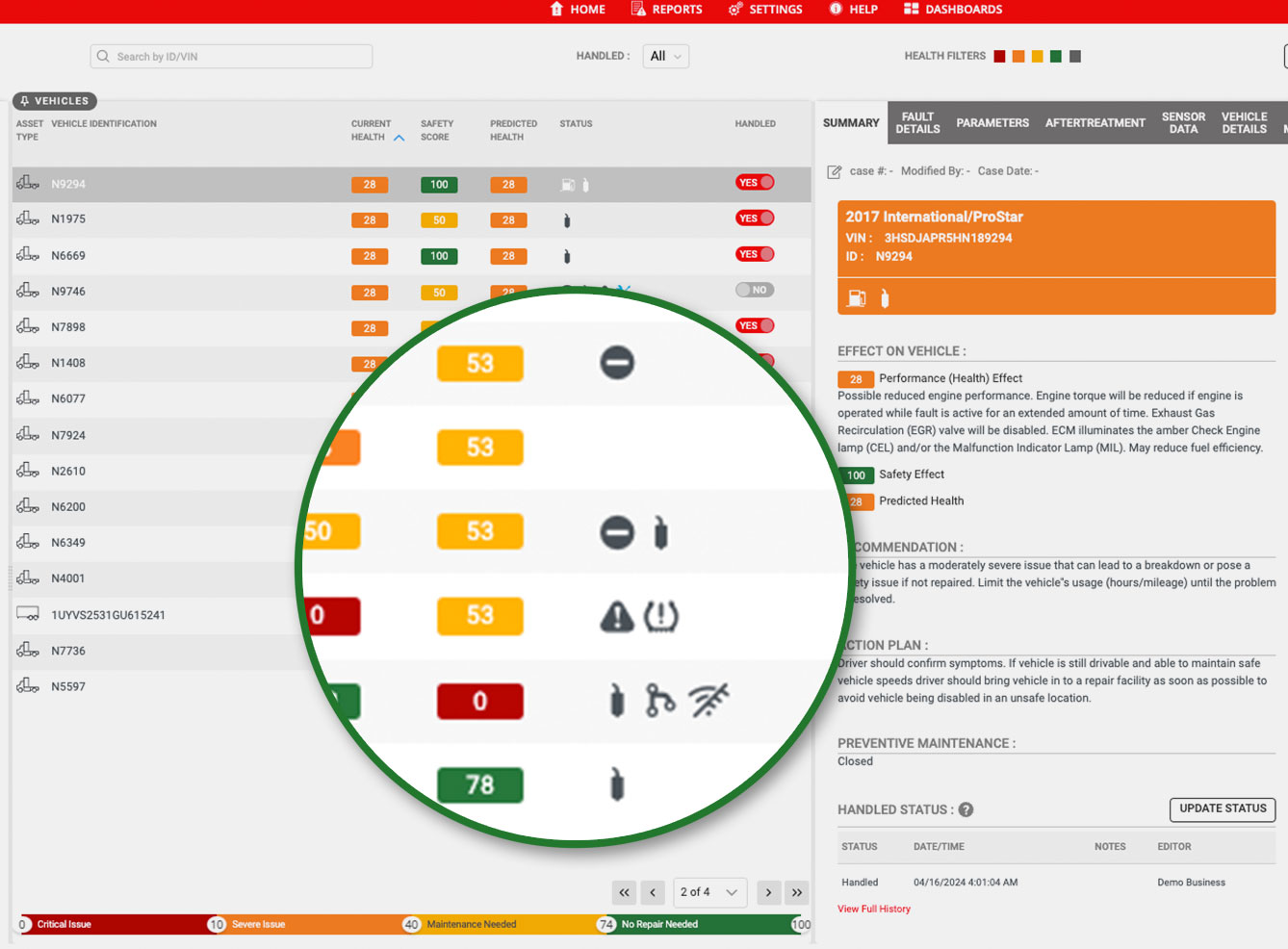Select the red health filter swatch

tap(999, 57)
